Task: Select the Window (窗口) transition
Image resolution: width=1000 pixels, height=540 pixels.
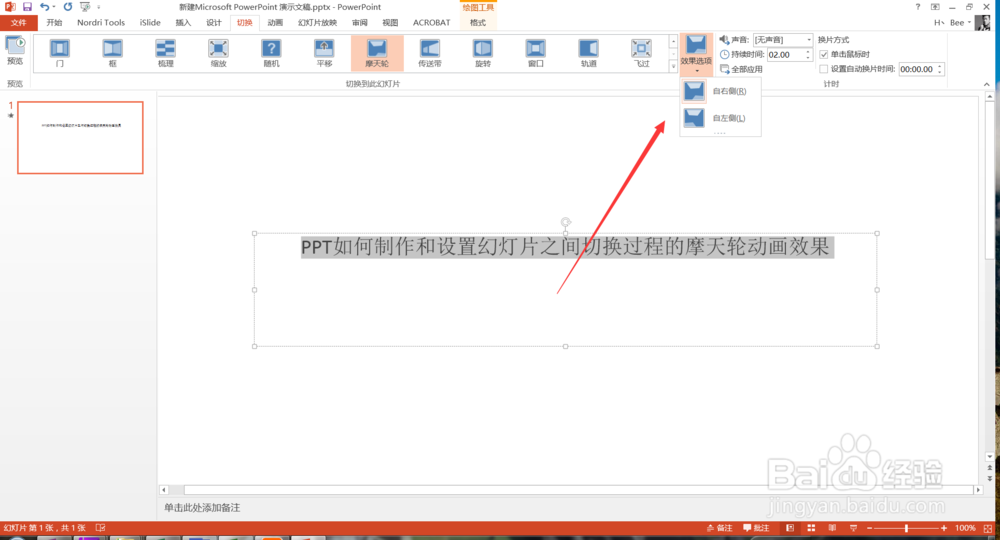Action: click(x=536, y=52)
